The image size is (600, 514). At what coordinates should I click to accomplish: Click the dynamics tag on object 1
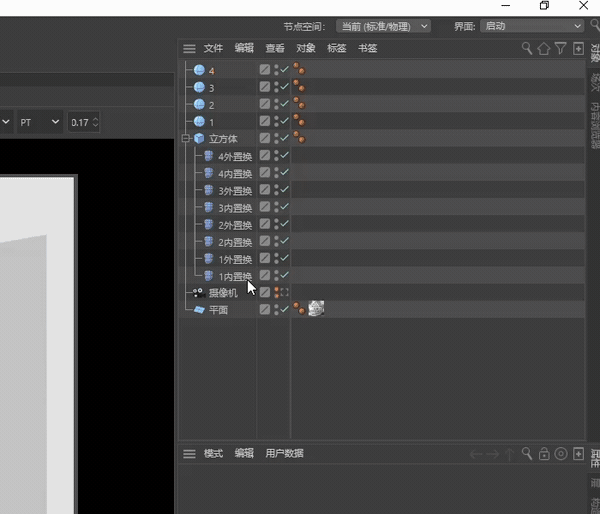(x=299, y=120)
